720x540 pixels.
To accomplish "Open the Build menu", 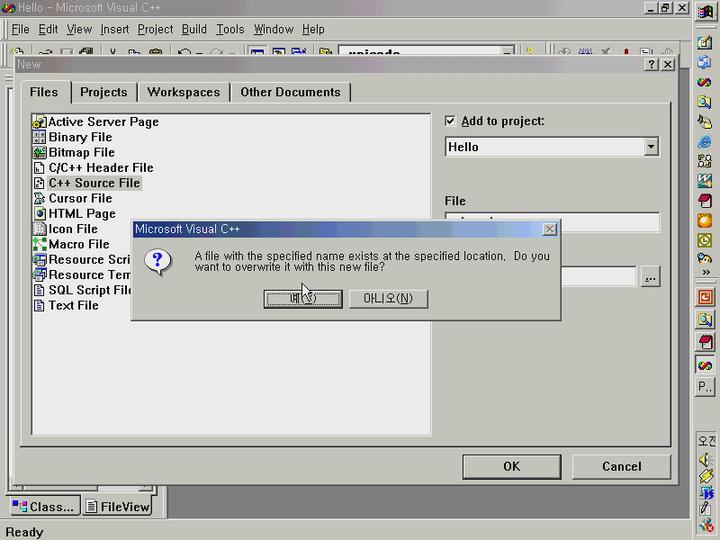I will click(194, 29).
